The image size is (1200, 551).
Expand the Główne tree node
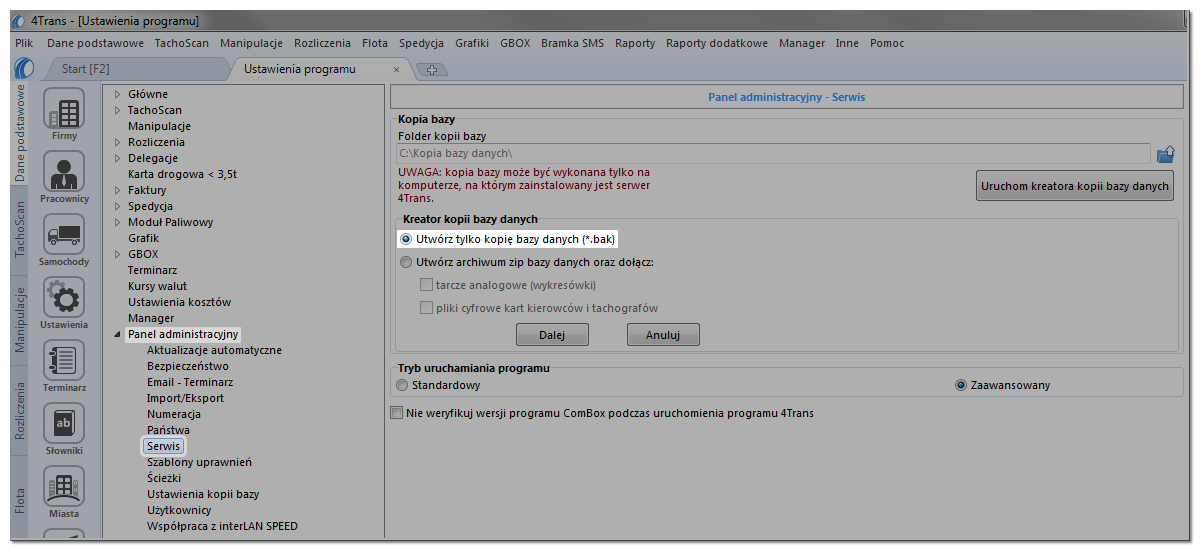click(118, 94)
